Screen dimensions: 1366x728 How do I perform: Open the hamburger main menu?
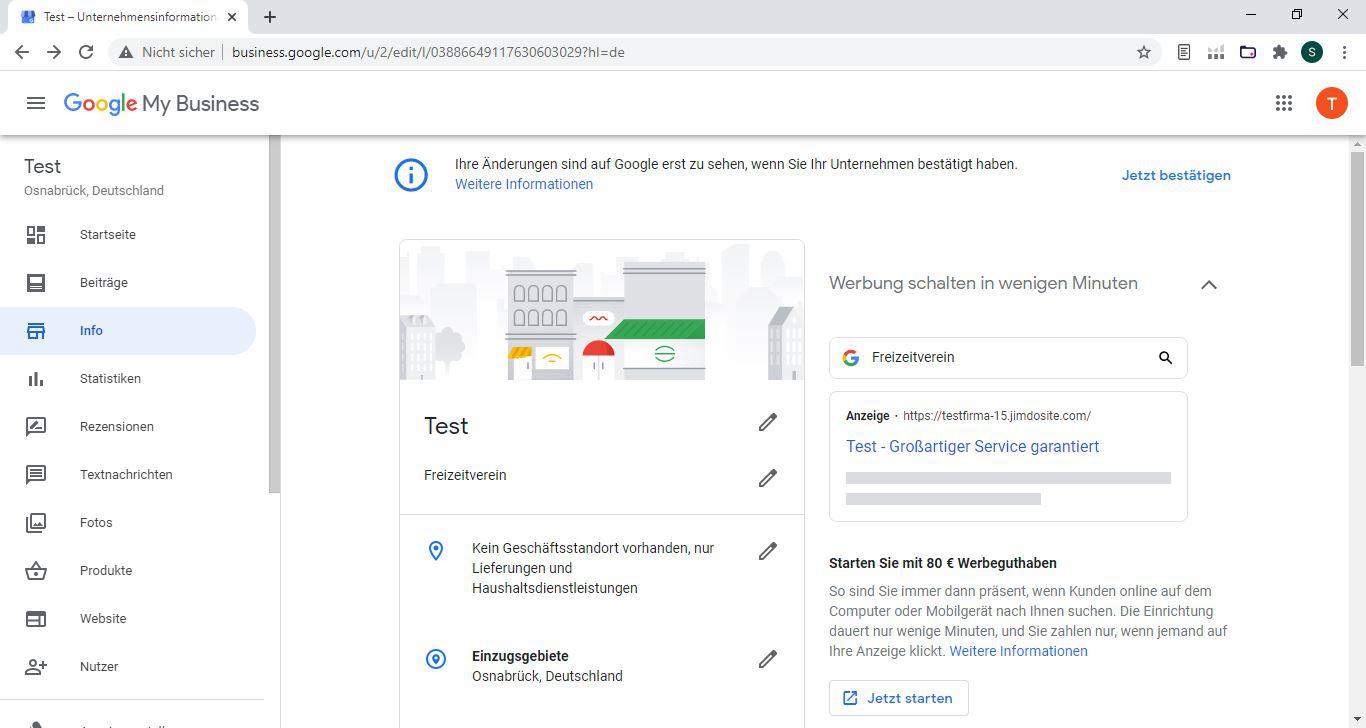click(x=36, y=103)
